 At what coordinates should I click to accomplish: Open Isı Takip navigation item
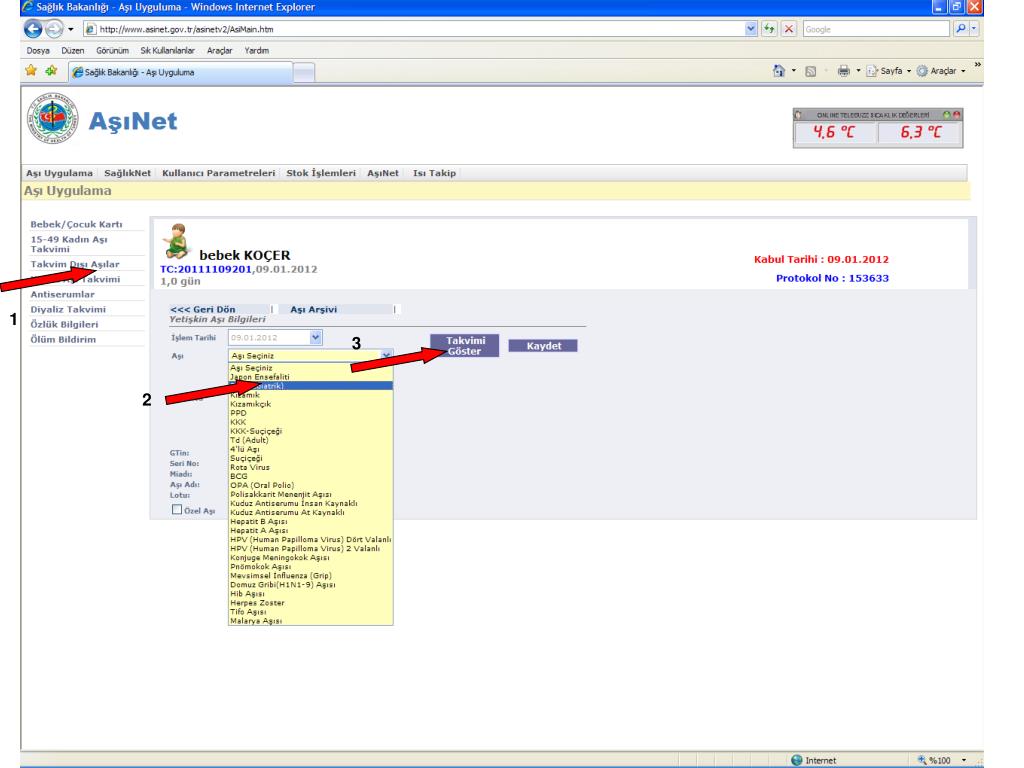click(x=434, y=173)
